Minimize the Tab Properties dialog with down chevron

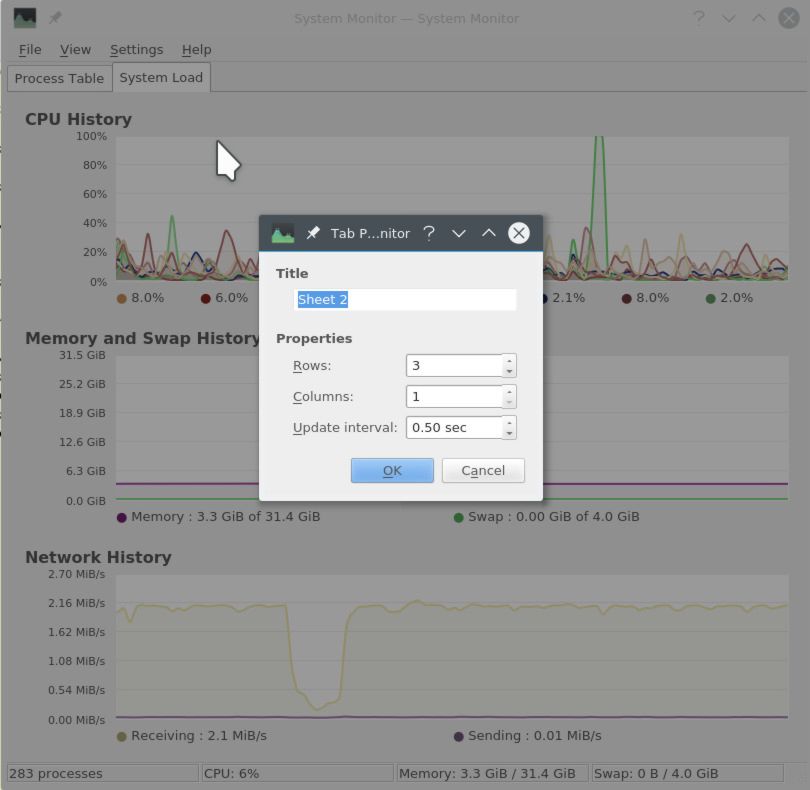point(459,234)
